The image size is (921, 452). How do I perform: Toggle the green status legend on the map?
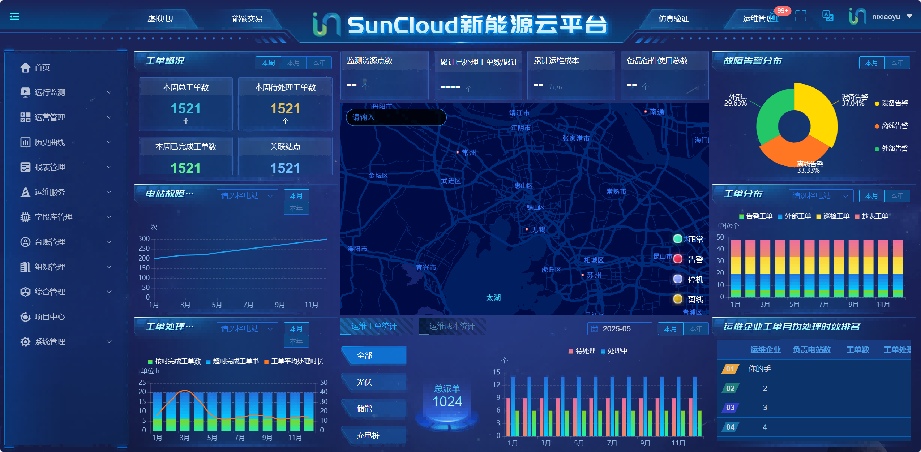678,240
